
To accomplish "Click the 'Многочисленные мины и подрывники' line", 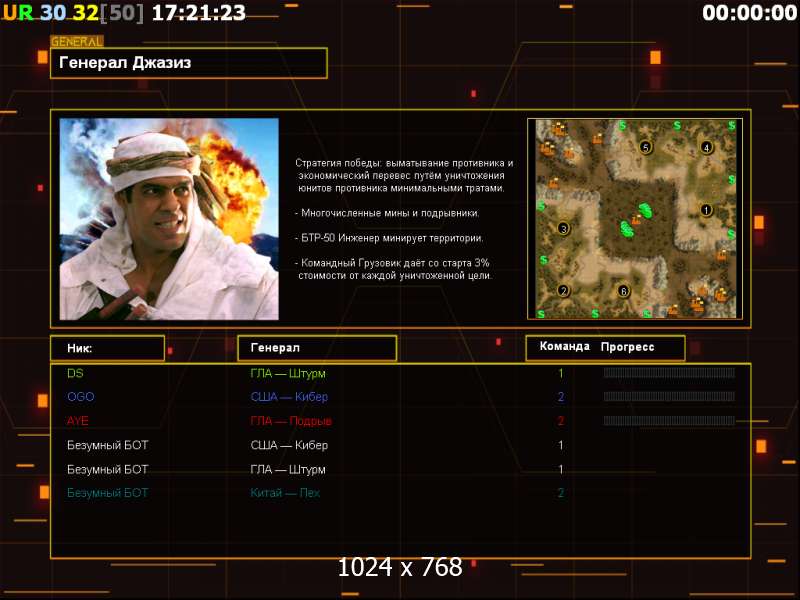I will tap(387, 213).
